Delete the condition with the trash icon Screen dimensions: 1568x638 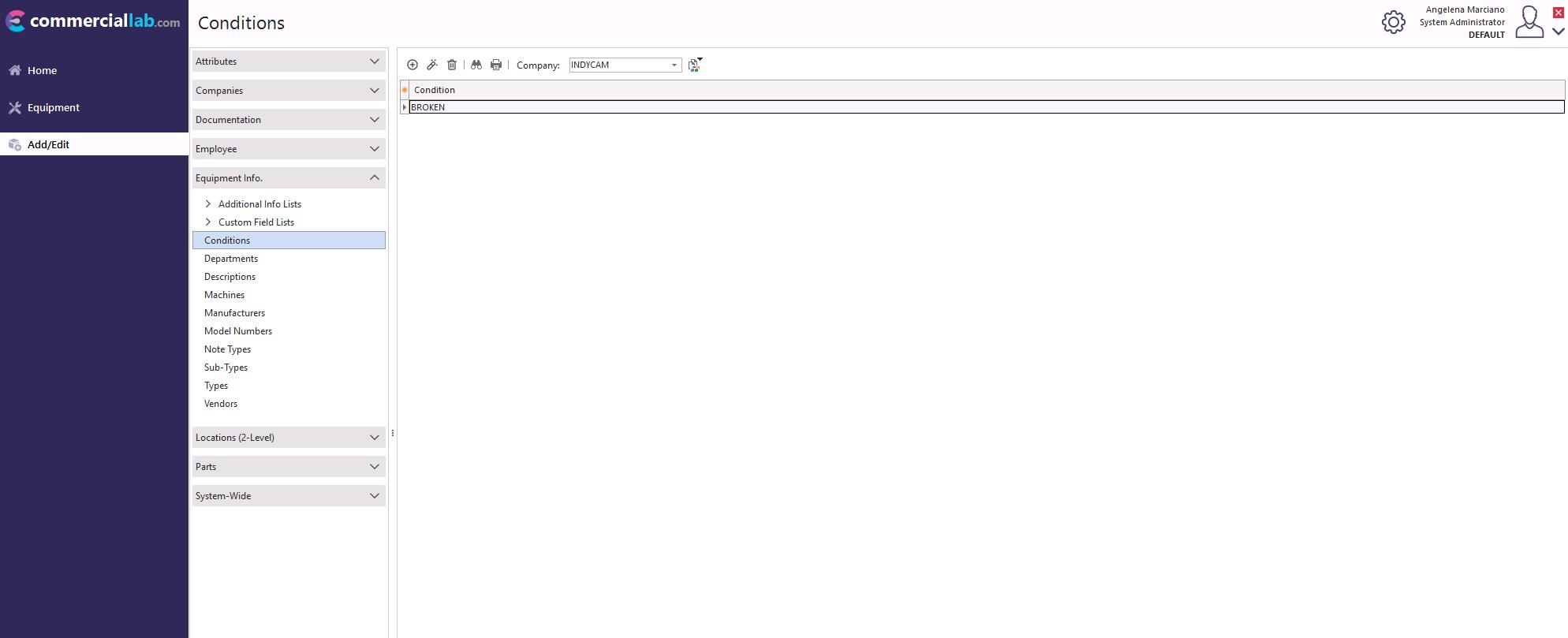(x=452, y=65)
